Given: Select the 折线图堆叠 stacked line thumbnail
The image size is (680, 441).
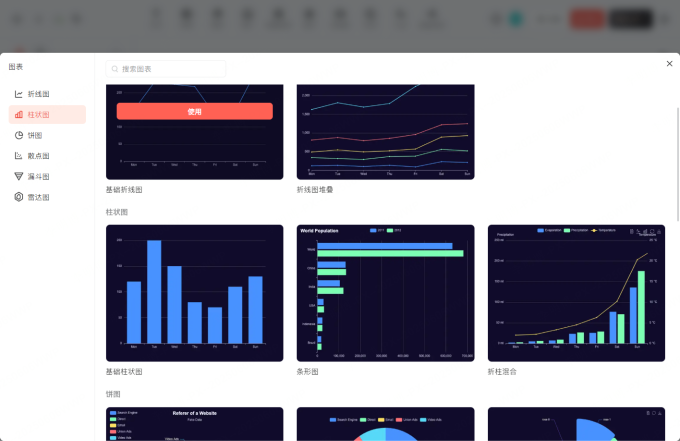Looking at the screenshot, I should tap(386, 132).
